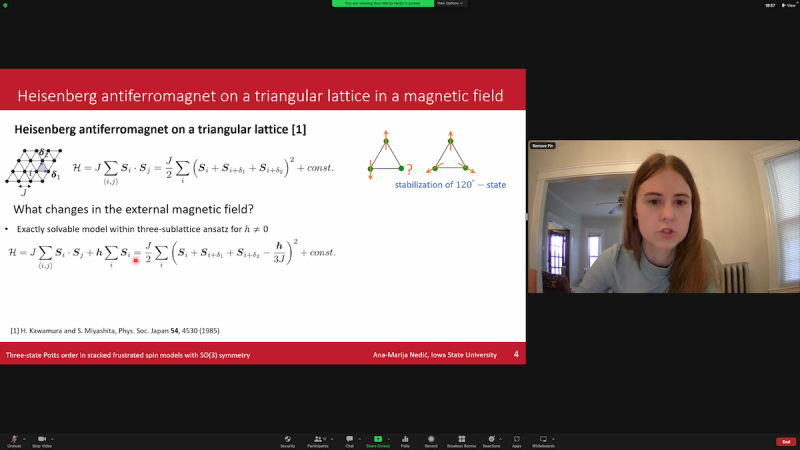Open Breakout Rooms
This screenshot has width=800, height=450.
(x=461, y=441)
